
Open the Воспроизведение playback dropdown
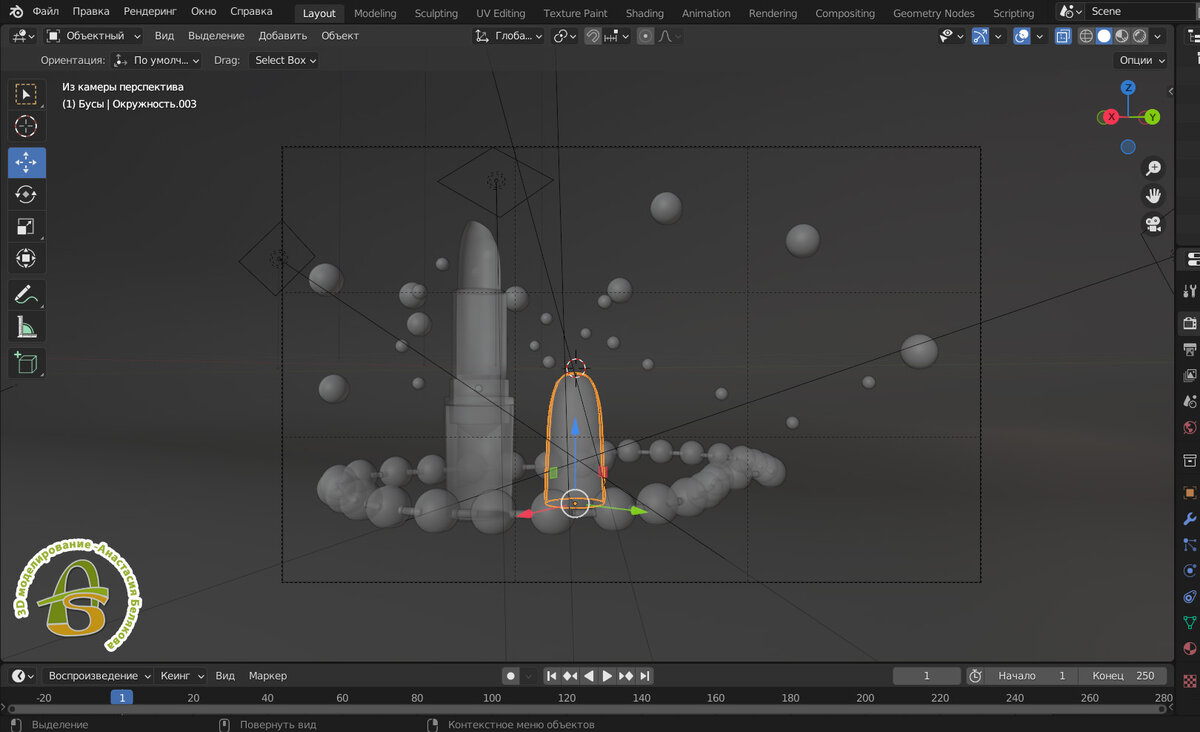point(97,676)
